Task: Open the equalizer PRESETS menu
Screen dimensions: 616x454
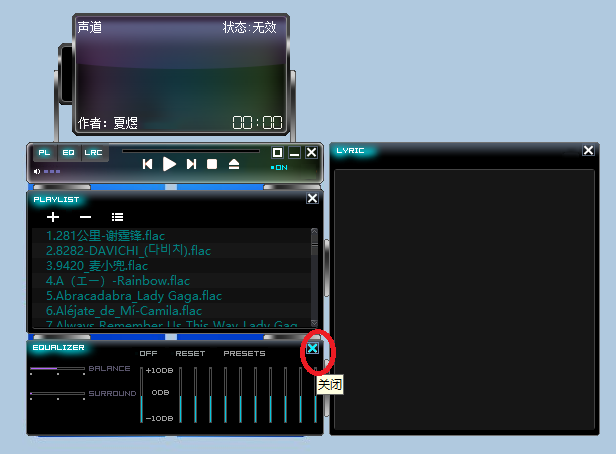Action: pyautogui.click(x=244, y=354)
